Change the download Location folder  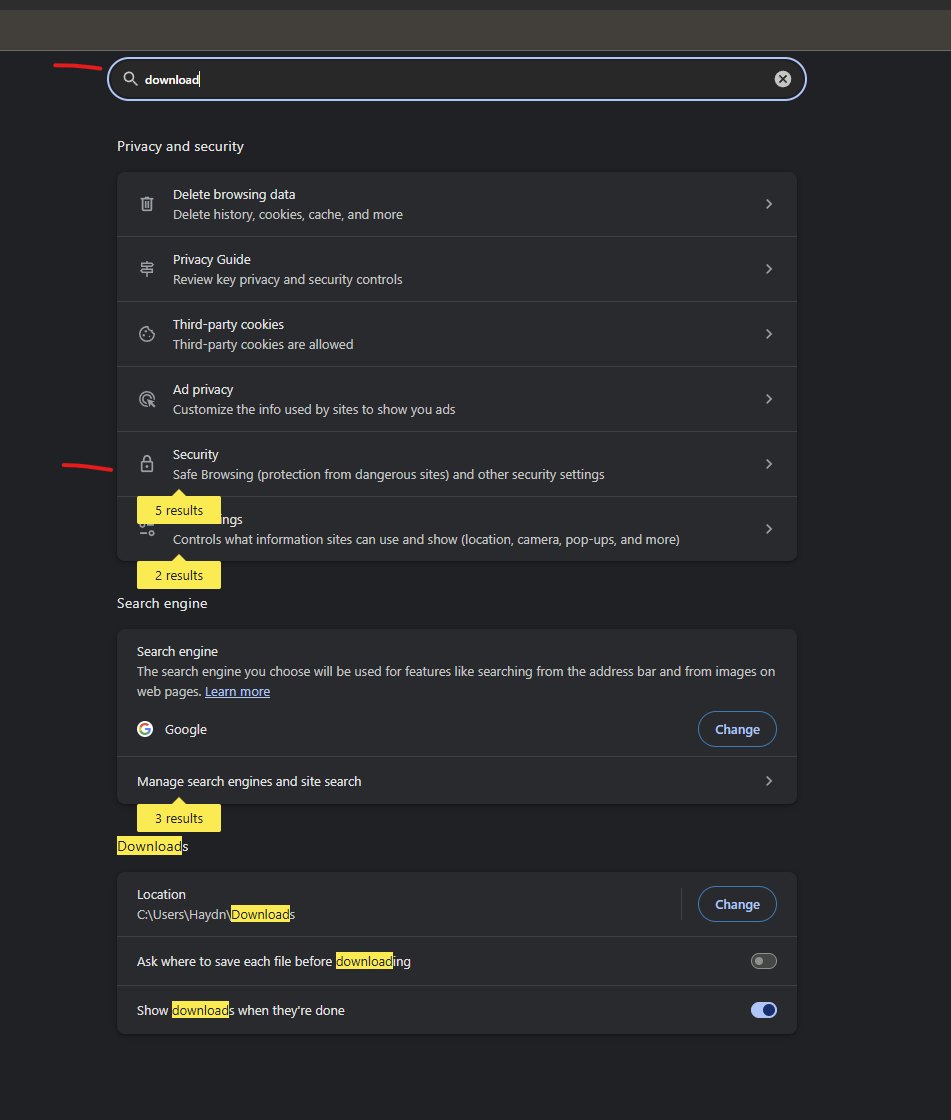(737, 904)
